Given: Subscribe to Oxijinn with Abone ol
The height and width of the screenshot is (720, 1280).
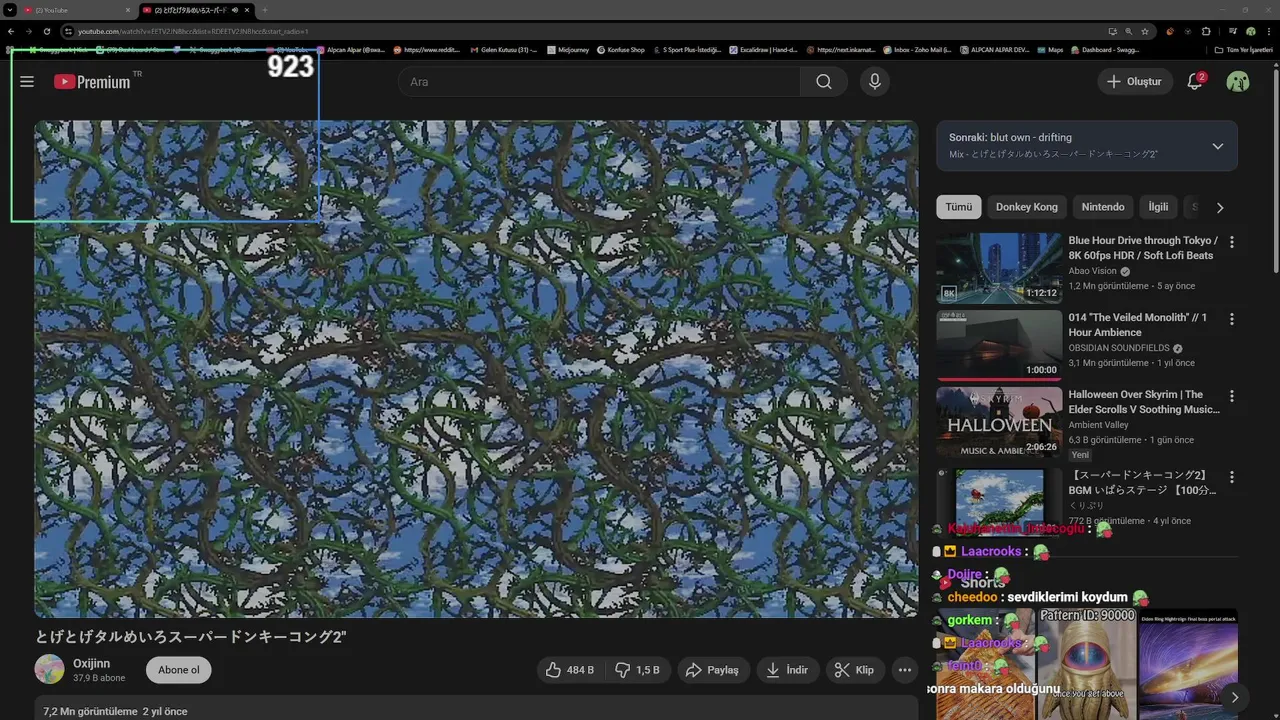Looking at the screenshot, I should (179, 670).
